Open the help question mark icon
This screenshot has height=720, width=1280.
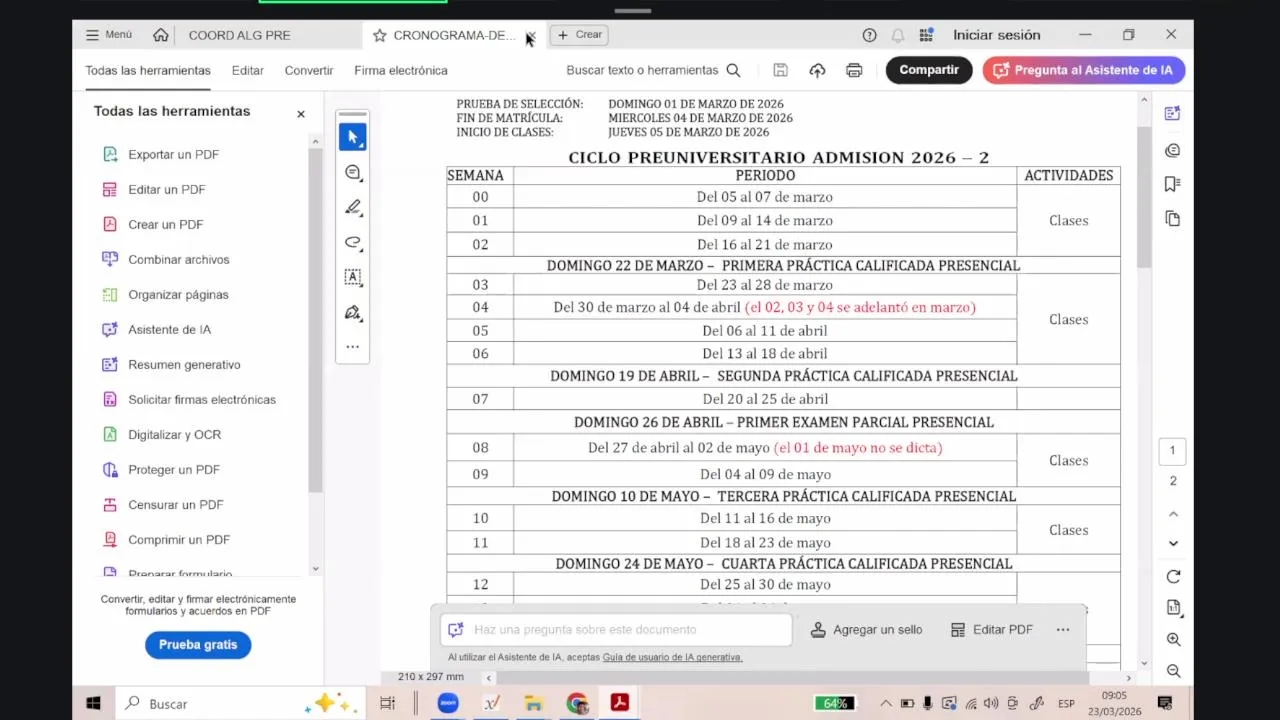[869, 35]
